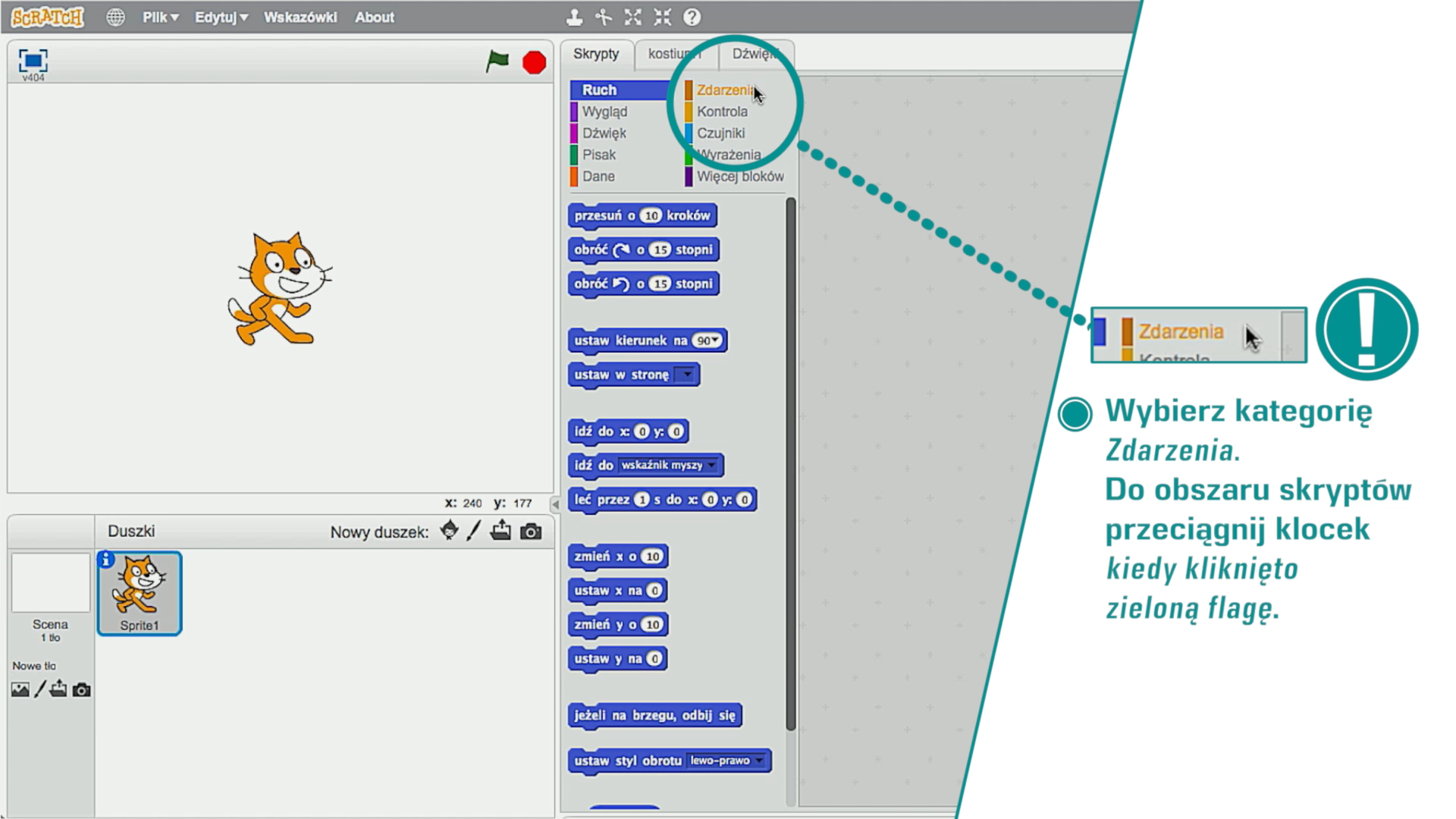The height and width of the screenshot is (819, 1456).
Task: Take backdrop photo from camera
Action: click(81, 689)
